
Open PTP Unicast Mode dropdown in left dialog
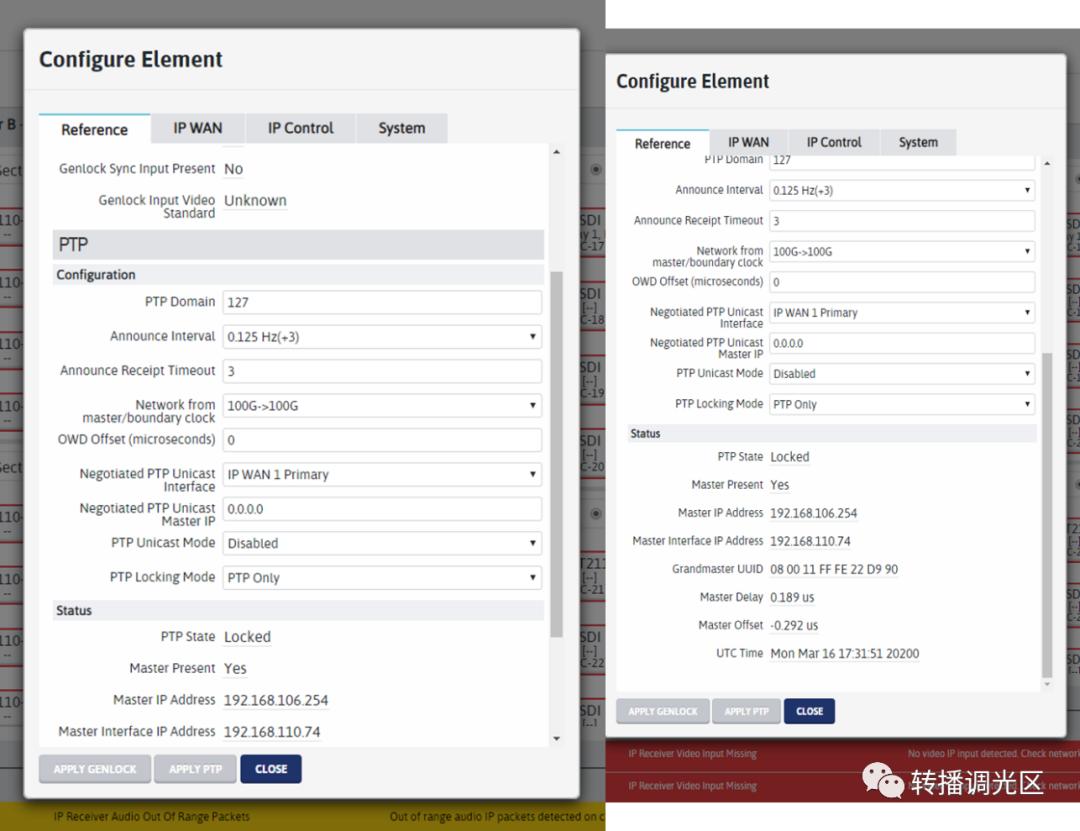point(382,544)
